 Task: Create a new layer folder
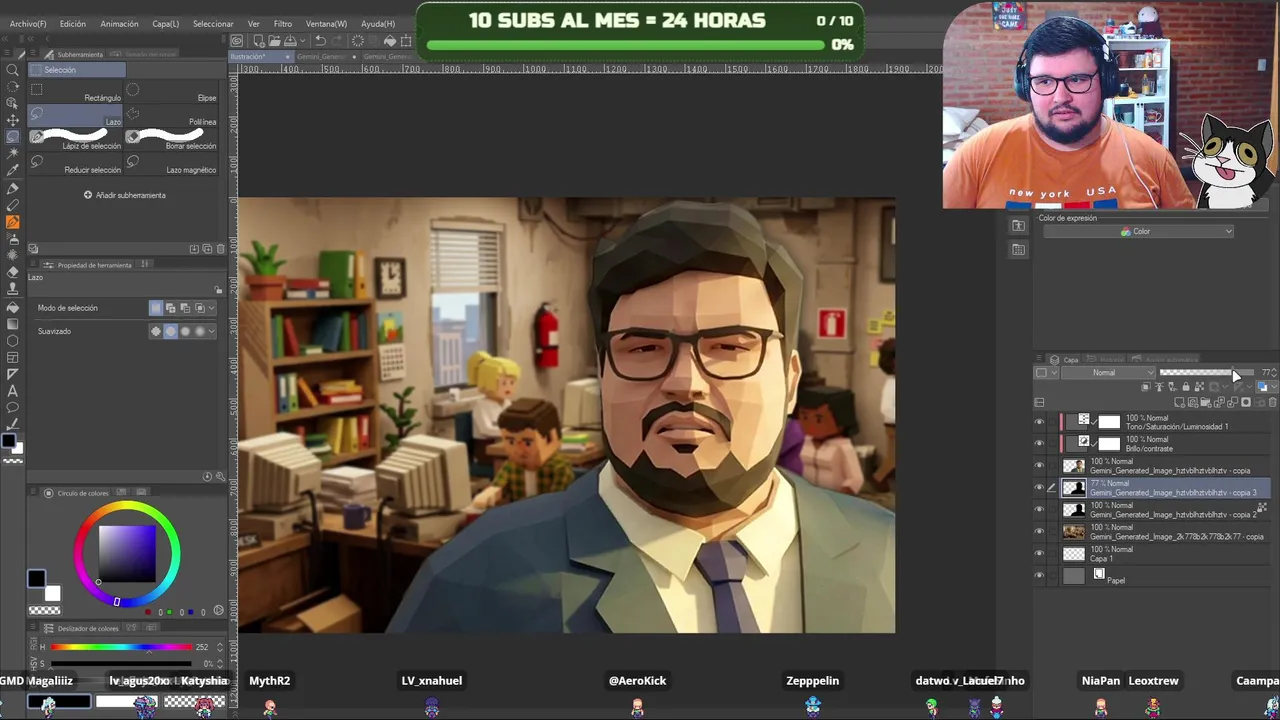pyautogui.click(x=1206, y=403)
